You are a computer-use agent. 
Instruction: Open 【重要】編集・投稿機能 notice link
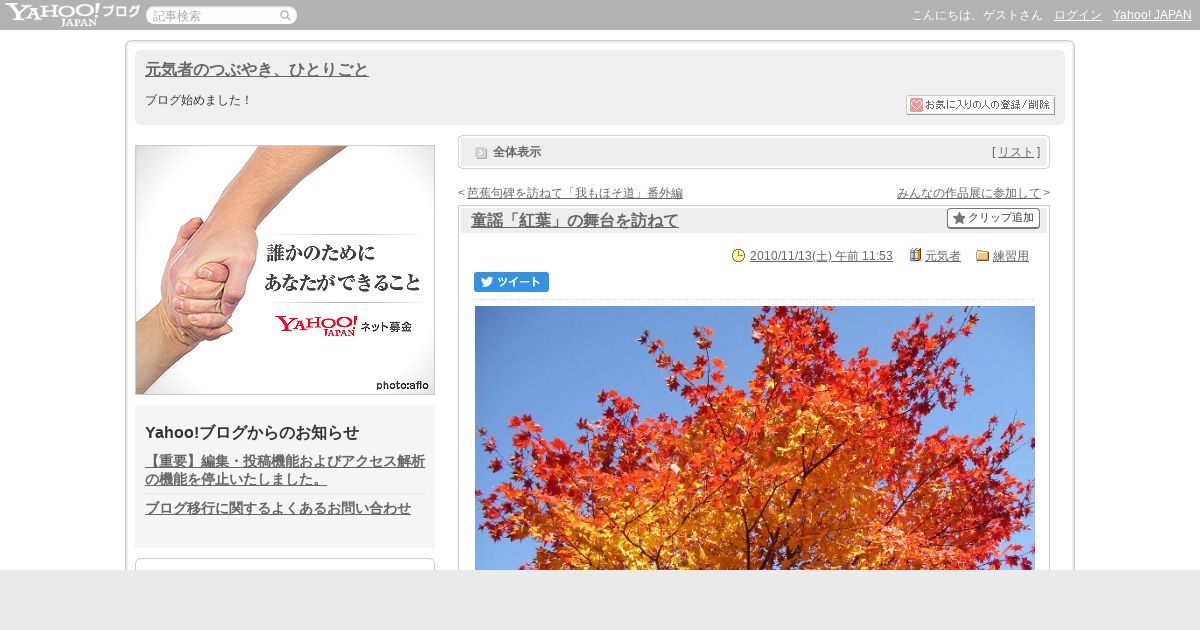point(285,470)
